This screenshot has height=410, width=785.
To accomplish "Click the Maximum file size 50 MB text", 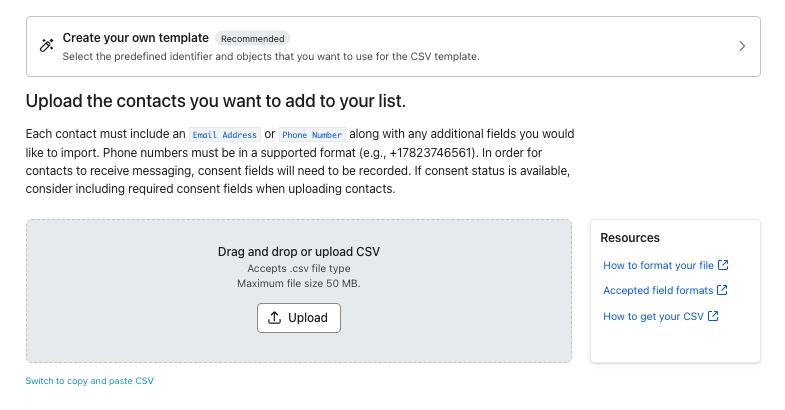I will click(x=299, y=283).
